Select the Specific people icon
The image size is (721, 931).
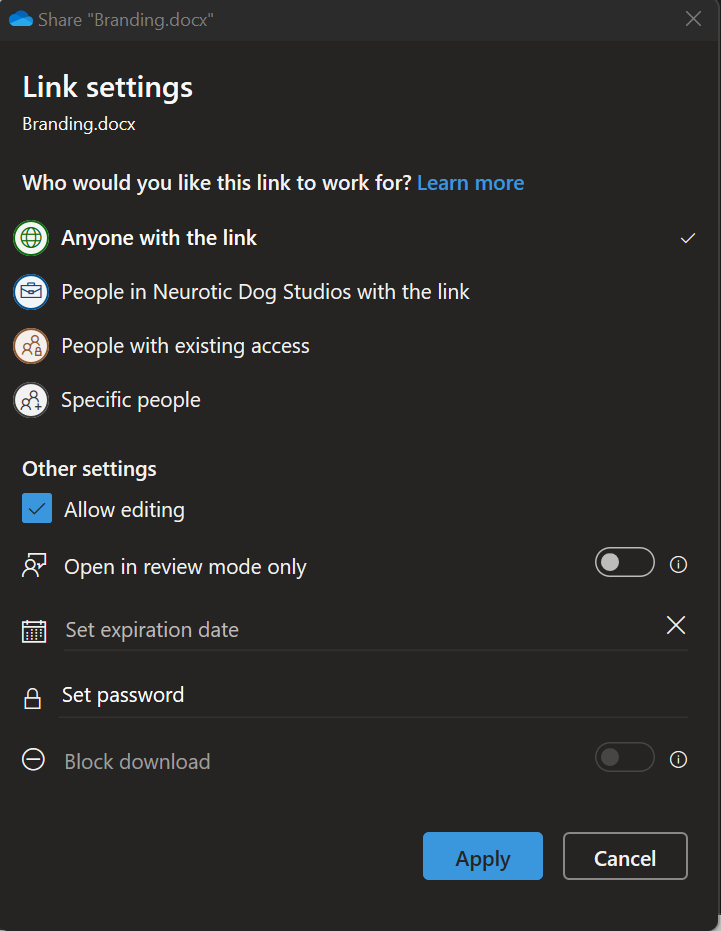click(x=30, y=400)
